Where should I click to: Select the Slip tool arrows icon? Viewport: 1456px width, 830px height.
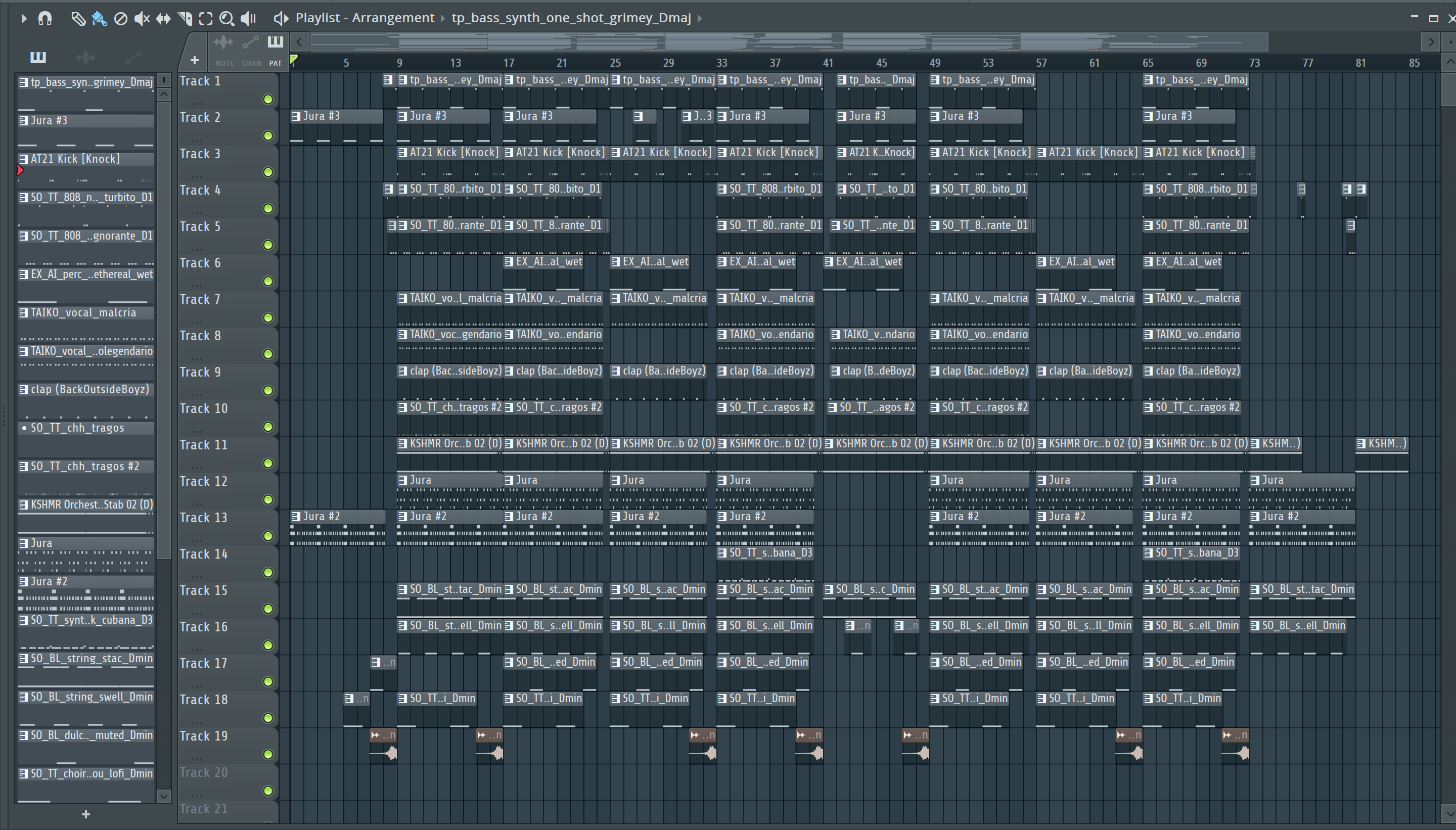coord(163,19)
